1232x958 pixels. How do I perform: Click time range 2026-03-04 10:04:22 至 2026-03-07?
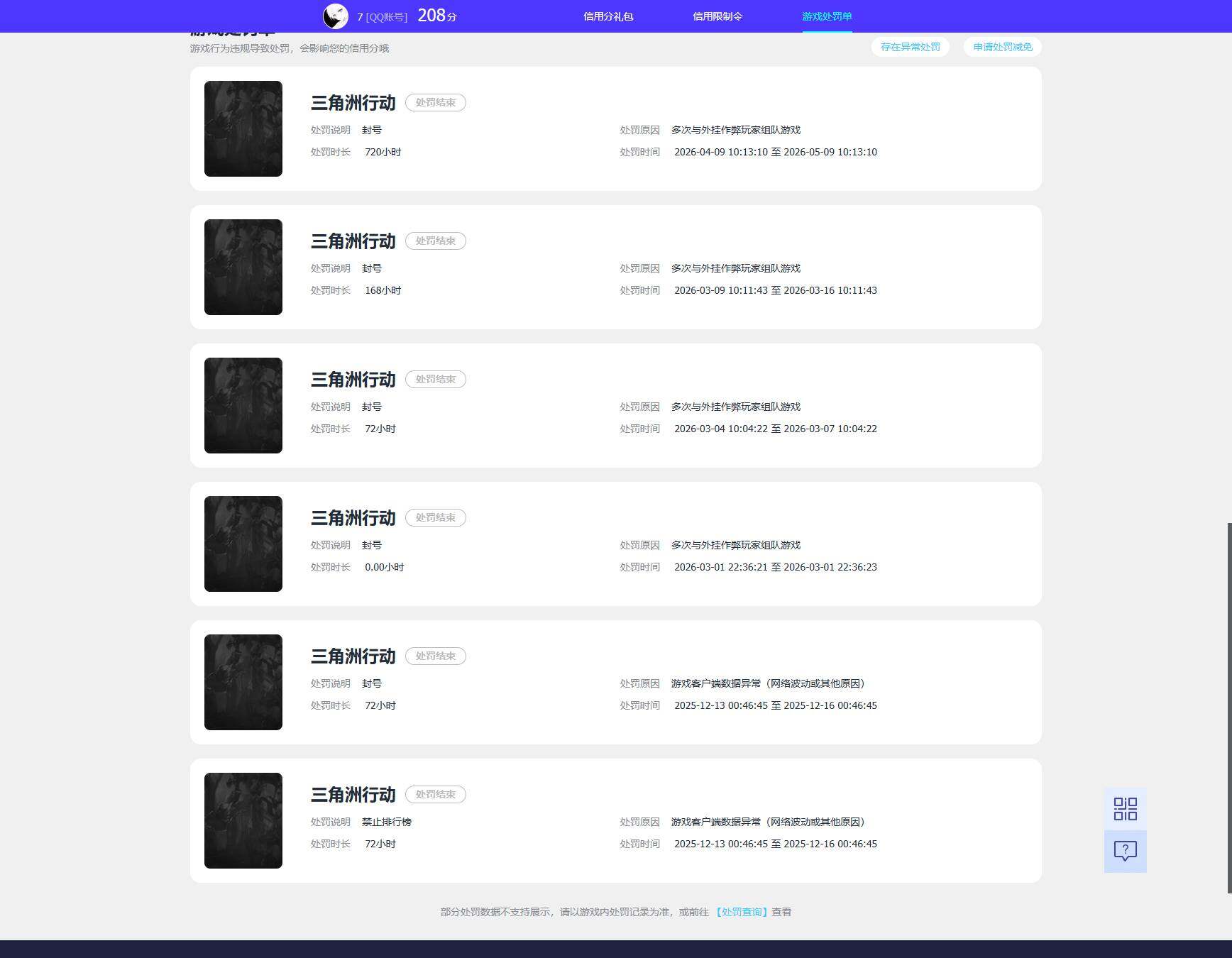click(776, 429)
